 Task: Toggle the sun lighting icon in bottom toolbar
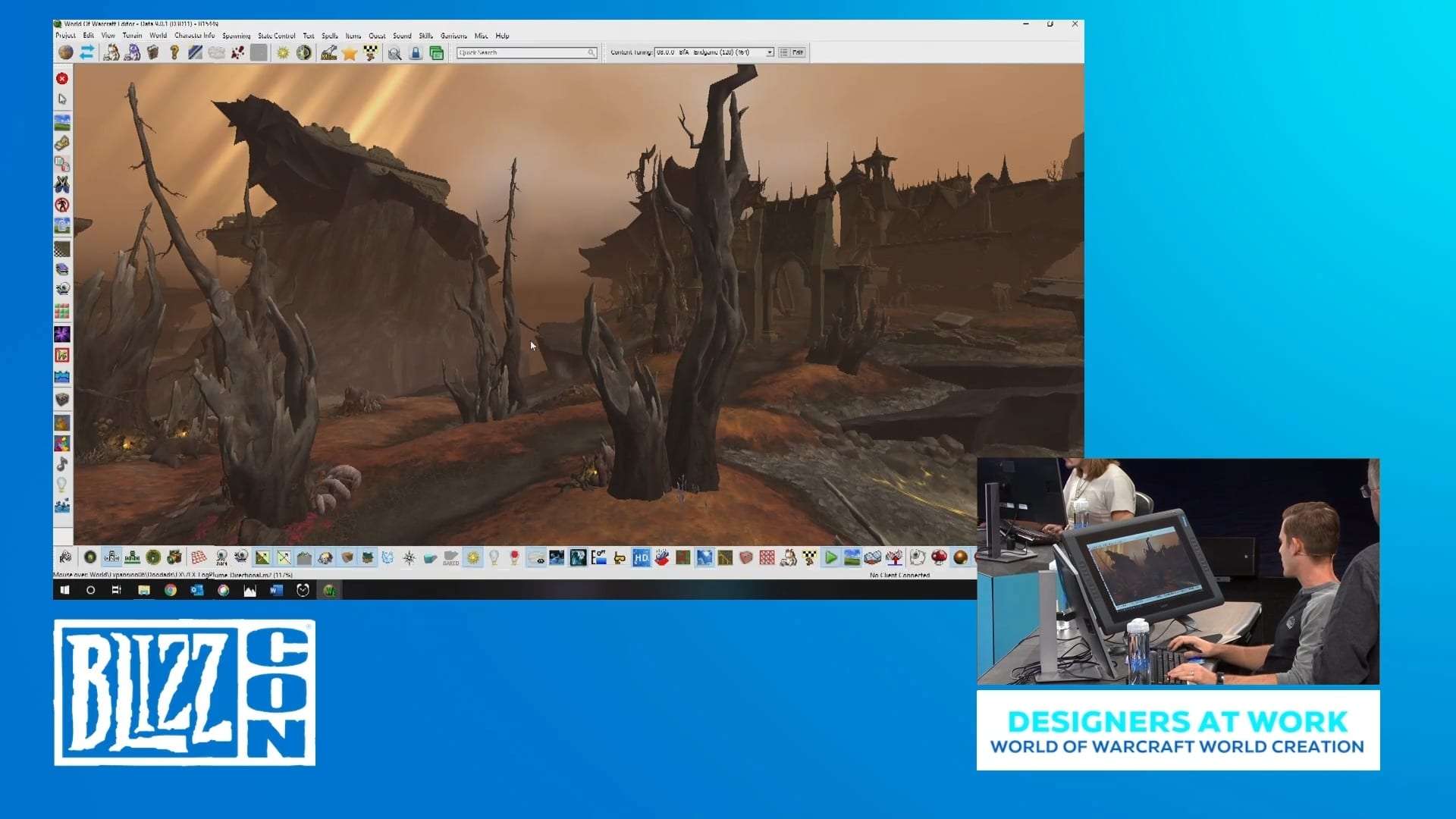(x=473, y=558)
